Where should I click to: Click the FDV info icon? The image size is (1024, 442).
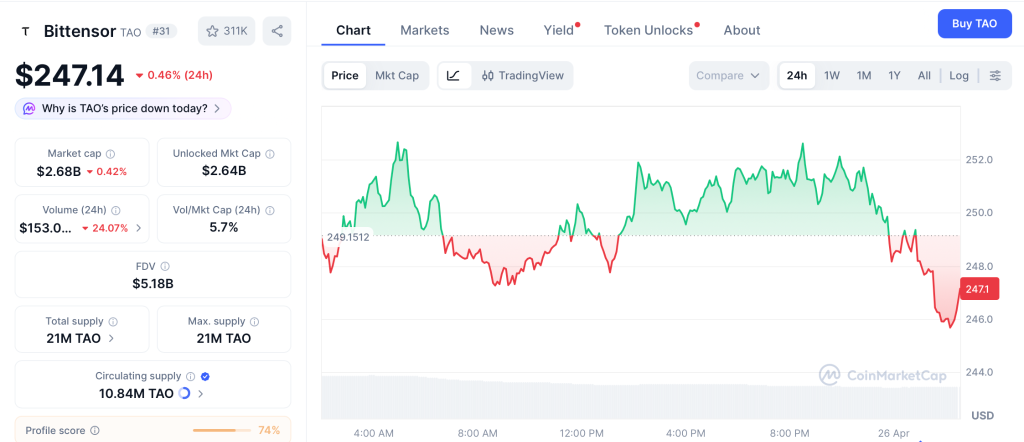point(165,266)
